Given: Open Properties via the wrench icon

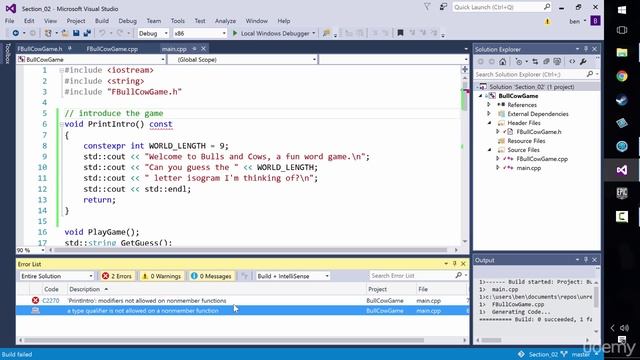Looking at the screenshot, I should [x=583, y=62].
